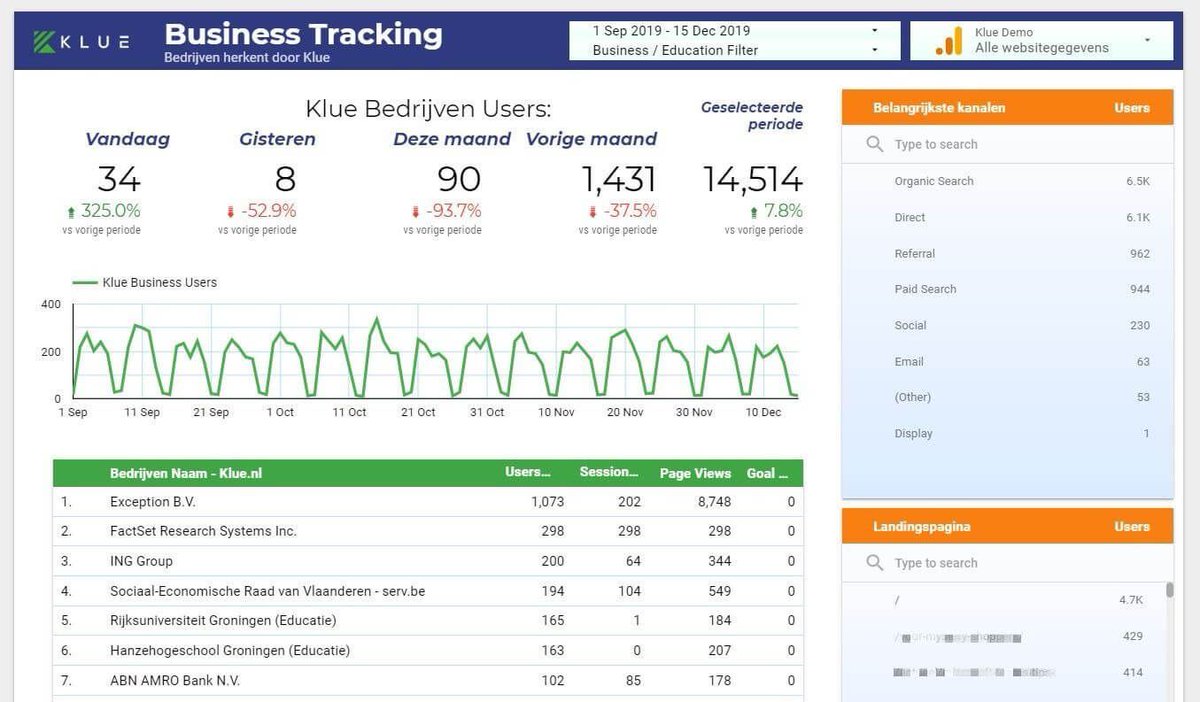Select the landing page row with 429 users
This screenshot has width=1200, height=702.
pos(1003,636)
